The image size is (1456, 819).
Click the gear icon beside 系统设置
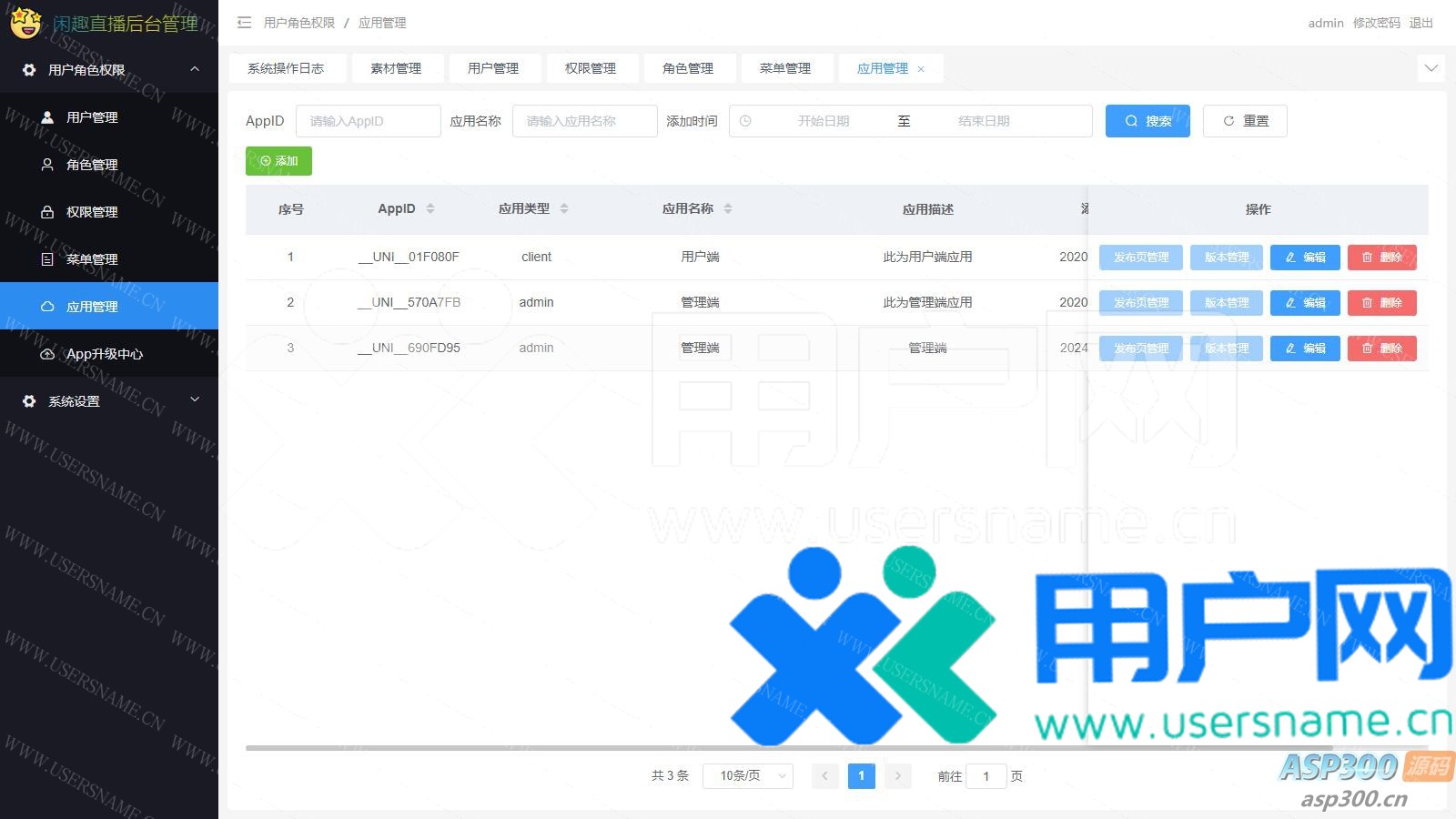pos(29,401)
